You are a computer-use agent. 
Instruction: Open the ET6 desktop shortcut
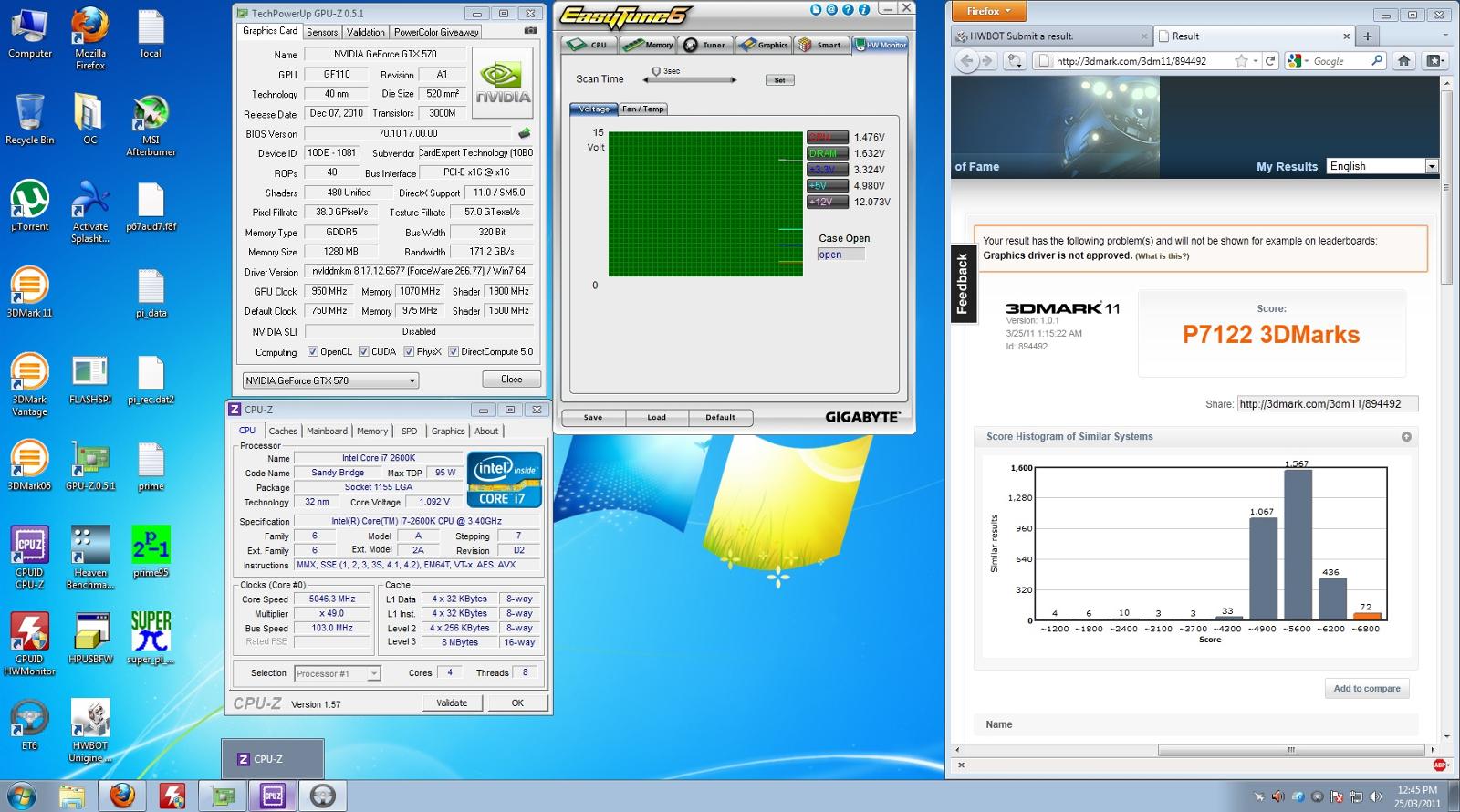point(29,725)
